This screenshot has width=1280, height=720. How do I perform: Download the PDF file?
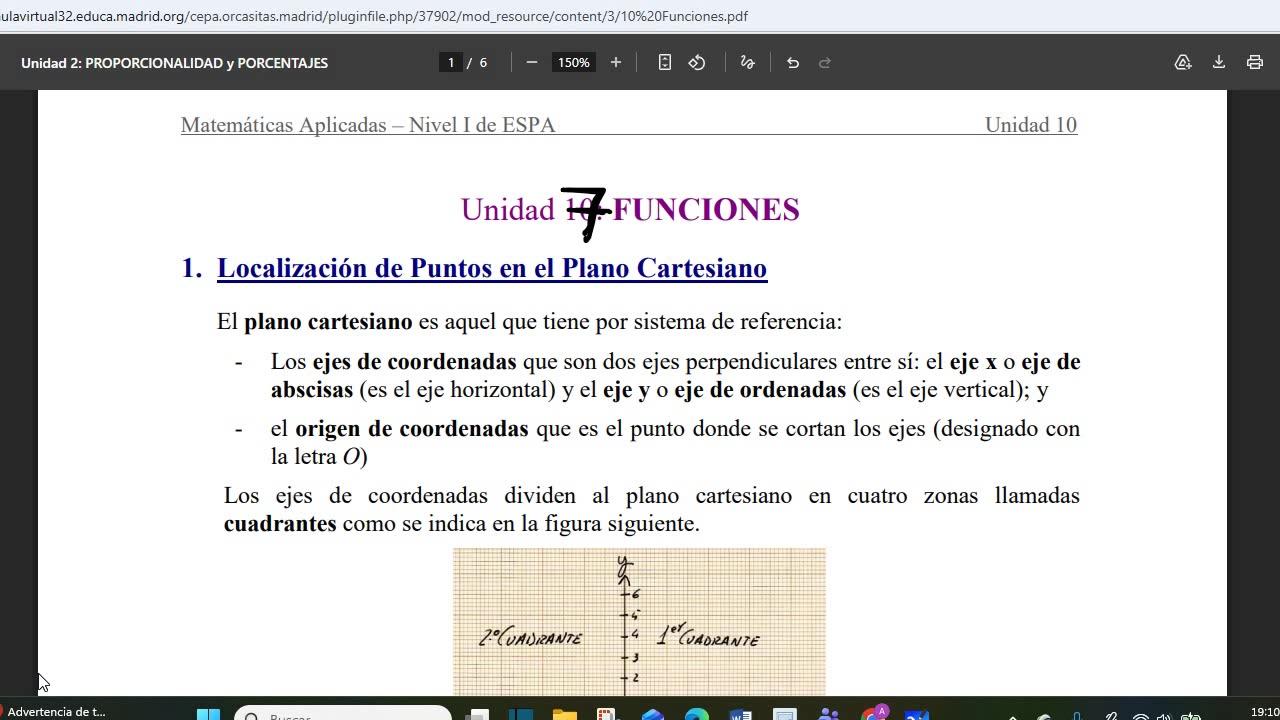click(1219, 62)
